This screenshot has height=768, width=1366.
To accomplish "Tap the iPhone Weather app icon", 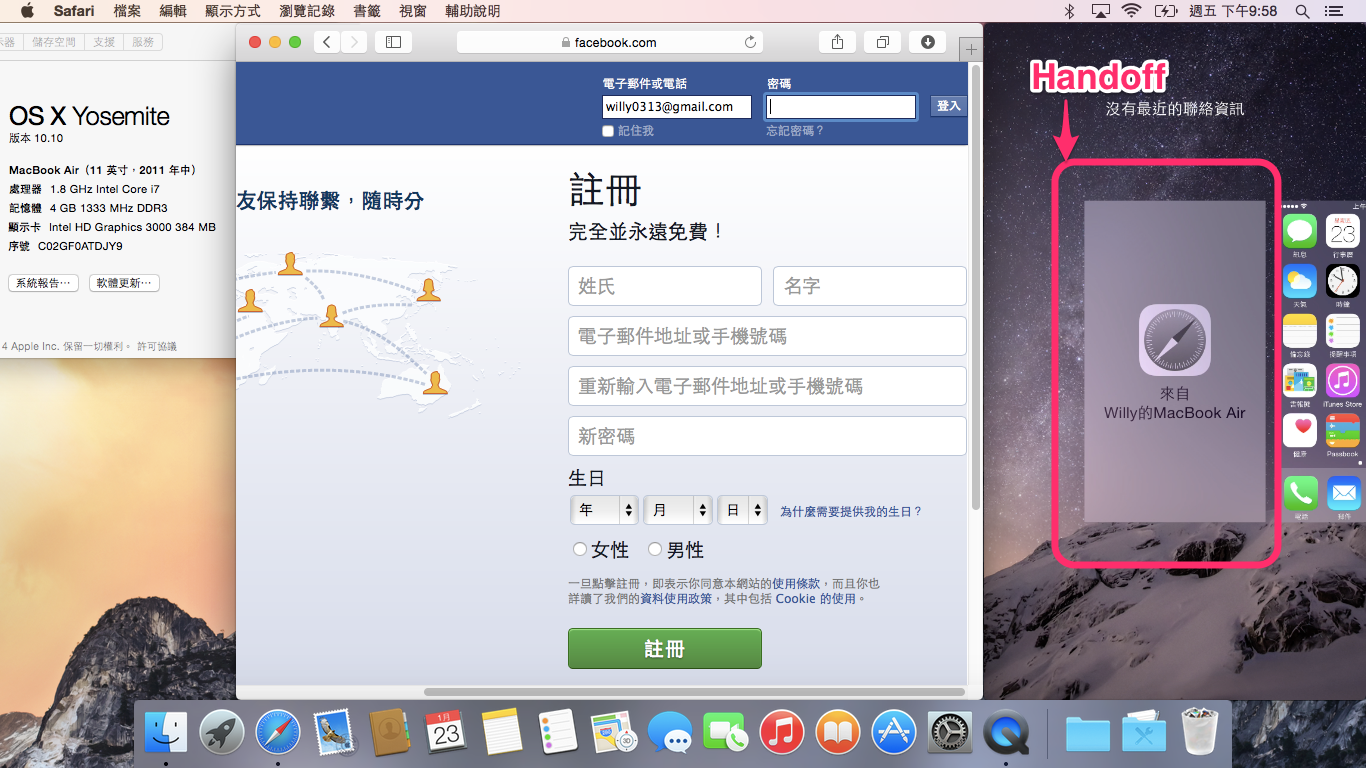I will 1300,281.
